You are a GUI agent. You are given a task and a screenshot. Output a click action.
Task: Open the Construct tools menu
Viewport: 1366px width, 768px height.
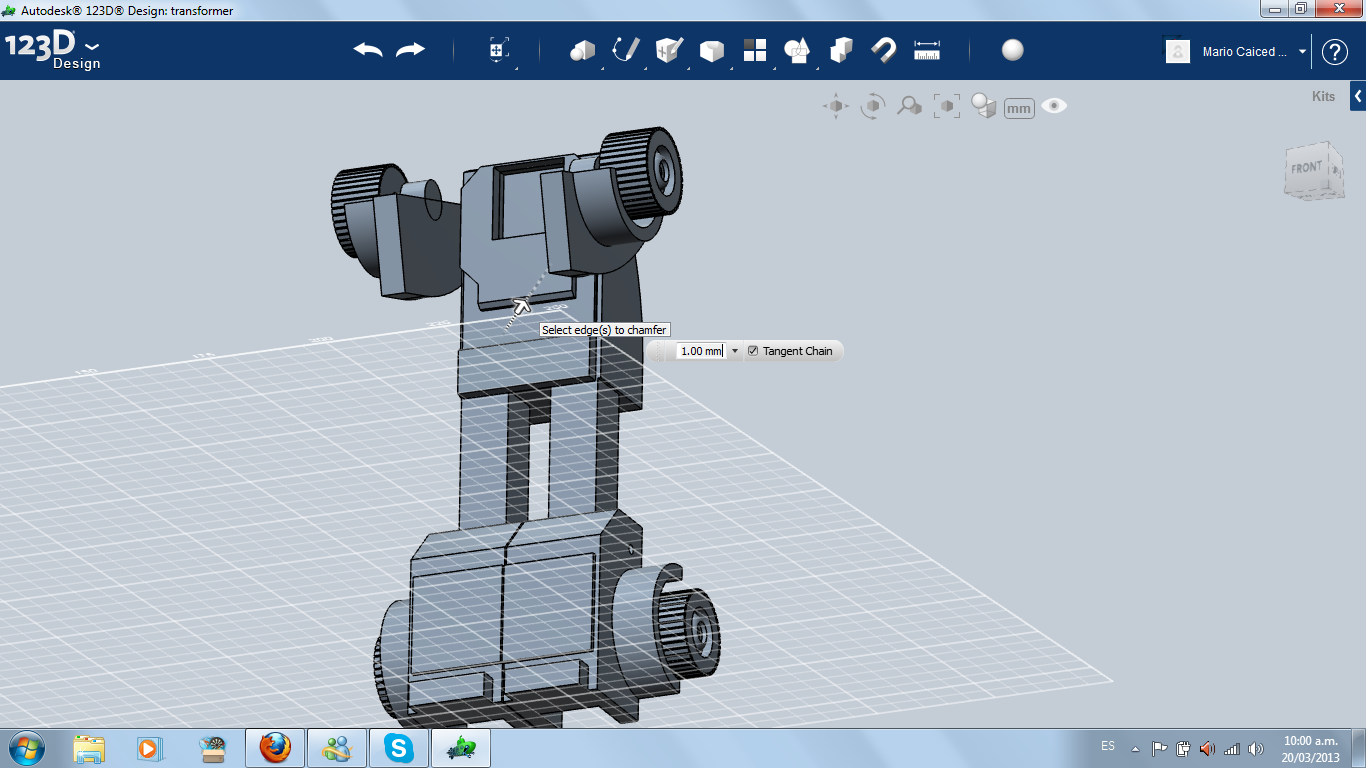(668, 50)
